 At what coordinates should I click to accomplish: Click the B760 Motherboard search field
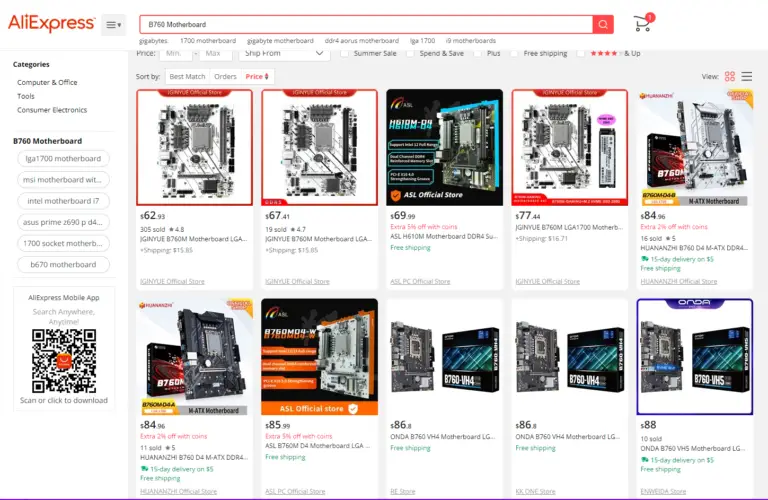coord(366,24)
